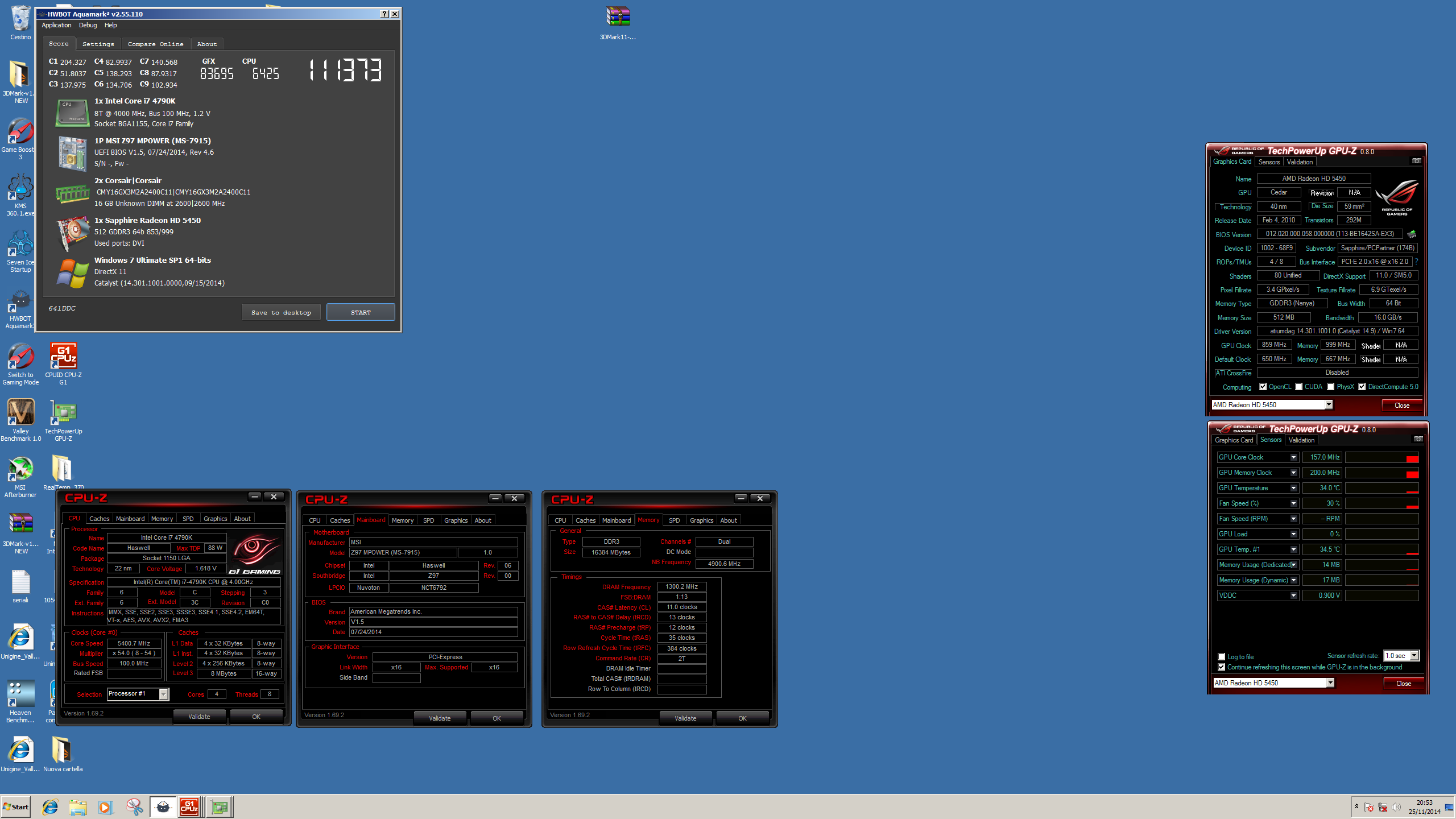The height and width of the screenshot is (819, 1456).
Task: Launch Seven Ice Startup shortcut
Action: click(20, 251)
